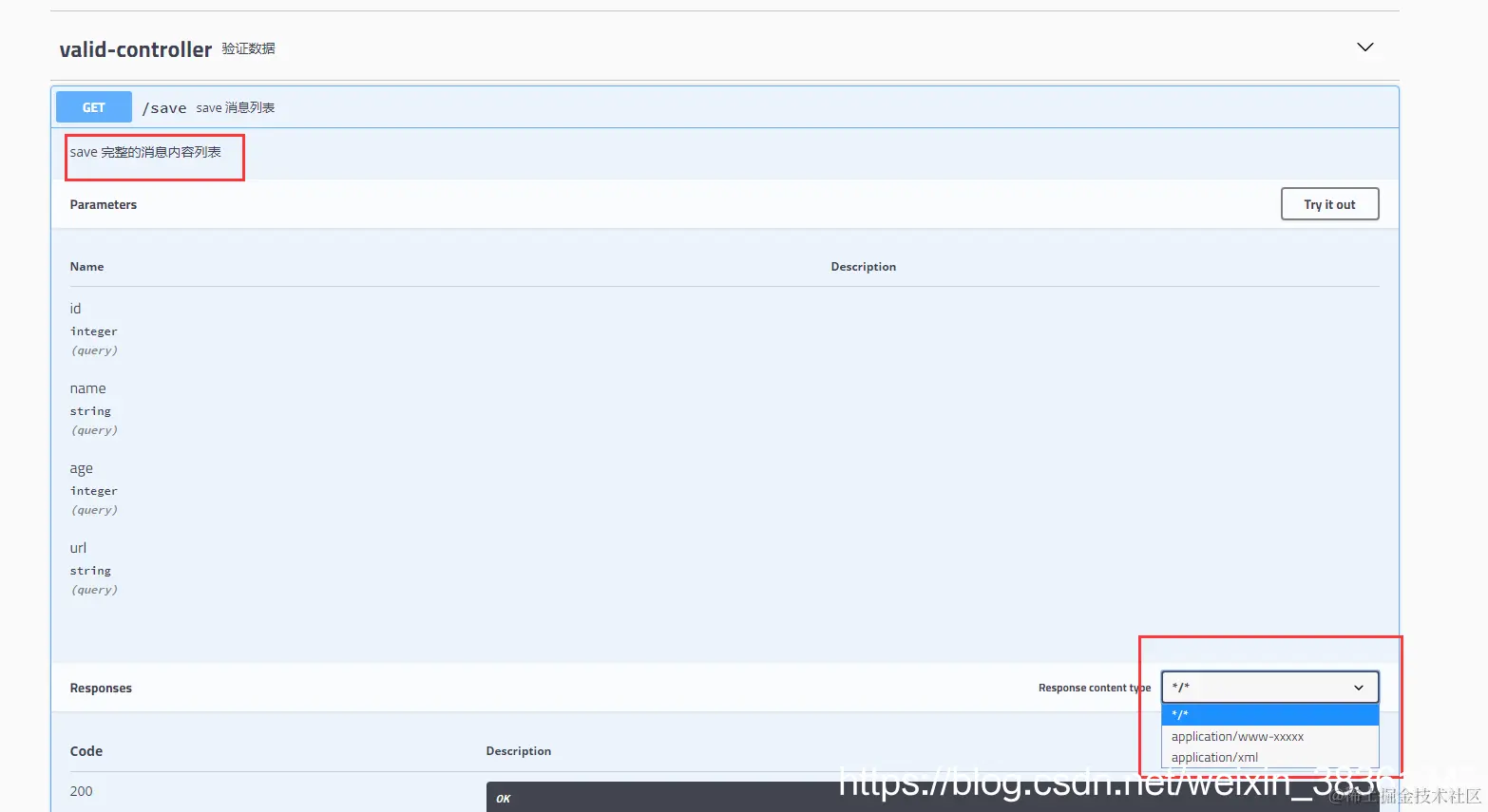Choose application/www-xxxxx option
This screenshot has height=812, width=1488.
coord(1269,736)
